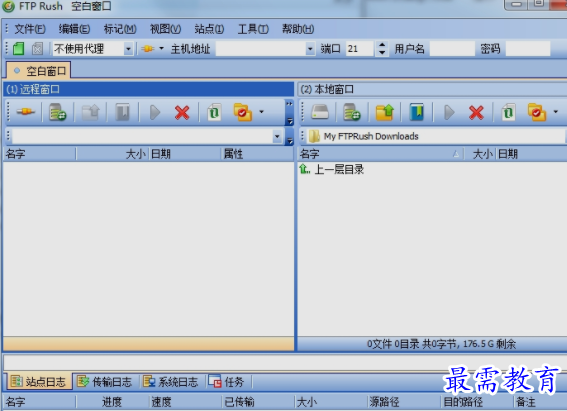Screen dimensions: 567x411
Task: Expand the 不使用代理 proxy dropdown
Action: point(128,48)
